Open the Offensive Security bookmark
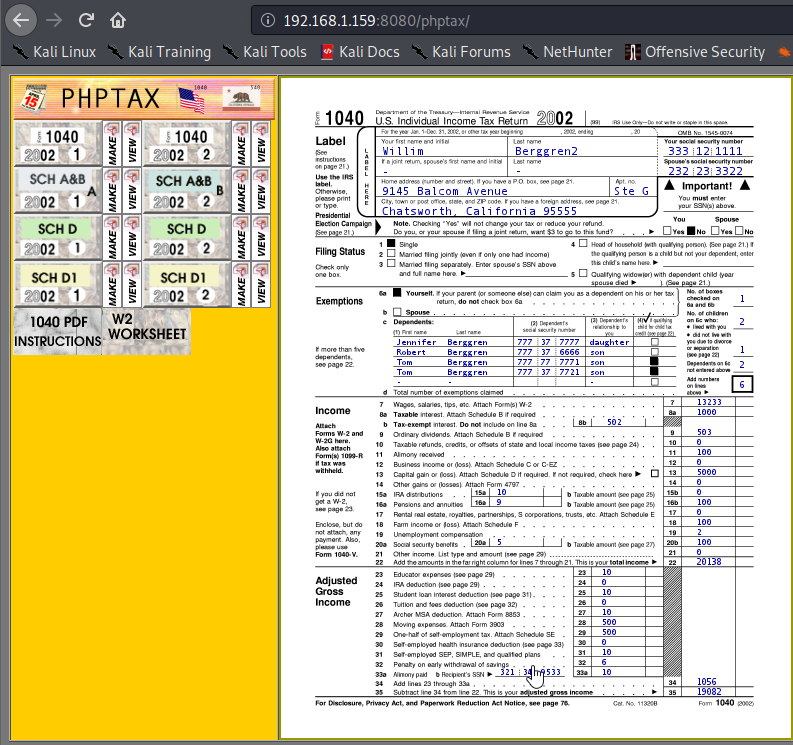The width and height of the screenshot is (793, 745). tap(695, 52)
